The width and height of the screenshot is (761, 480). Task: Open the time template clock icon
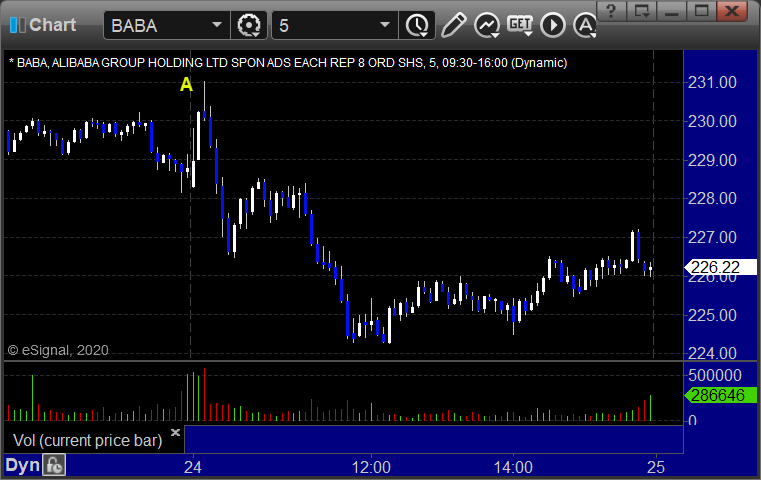click(x=417, y=25)
